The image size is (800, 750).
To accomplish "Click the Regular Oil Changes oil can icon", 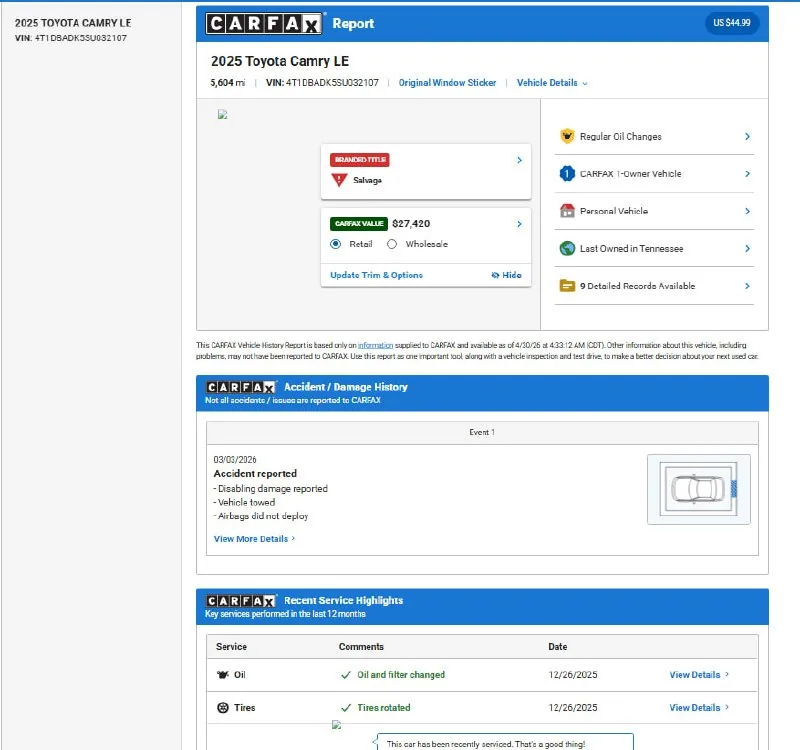I will tap(567, 136).
